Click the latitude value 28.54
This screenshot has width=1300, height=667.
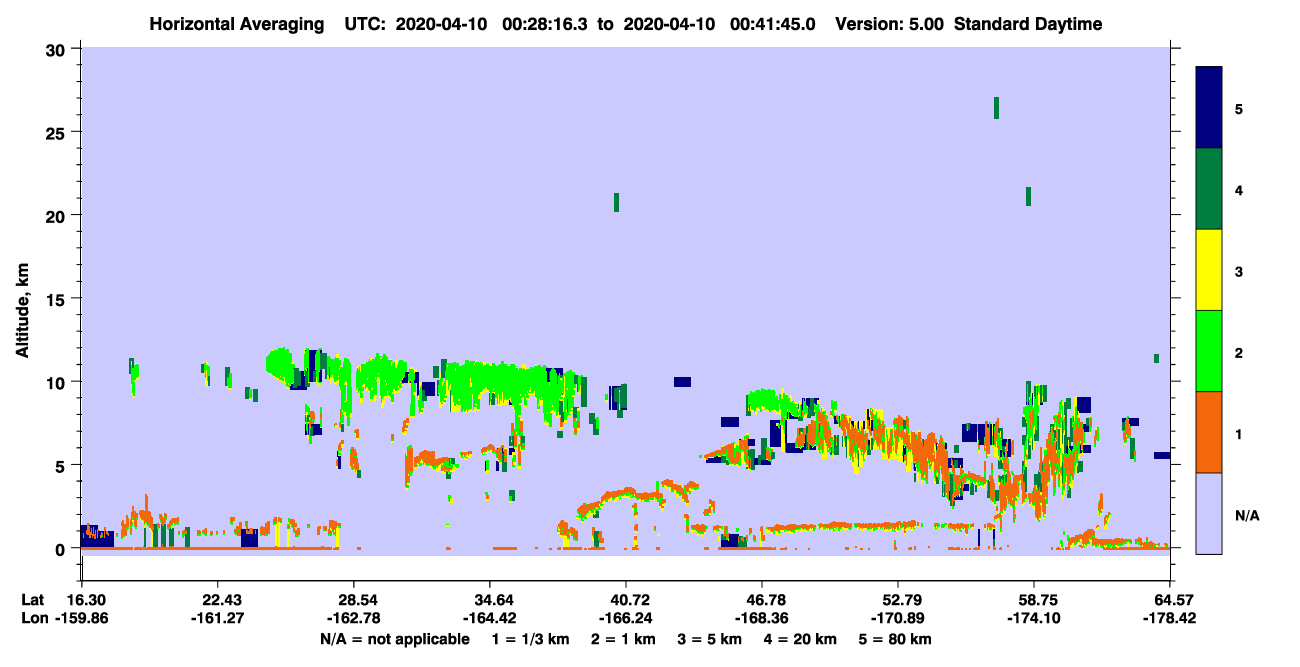(x=353, y=600)
